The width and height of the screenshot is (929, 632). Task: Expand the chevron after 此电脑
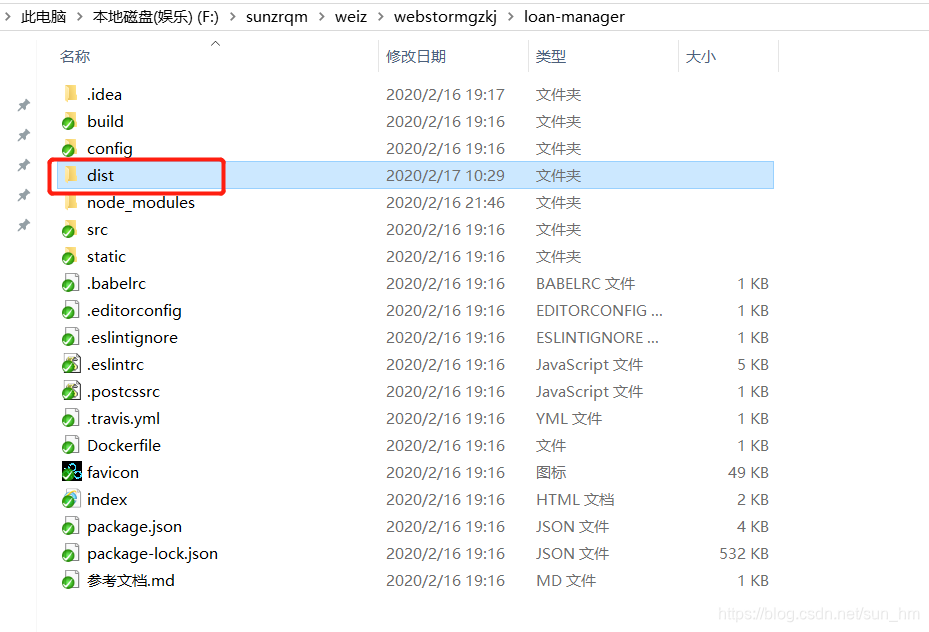click(x=79, y=17)
